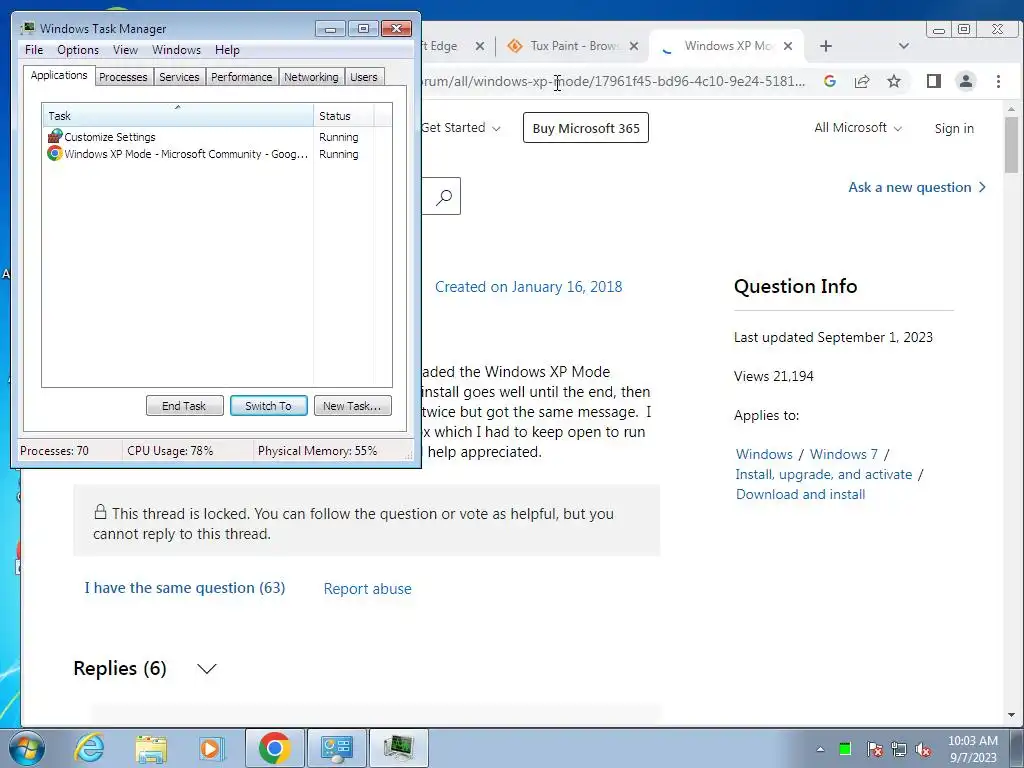Screen dimensions: 1024x768
Task: Share this page via Chrome share icon
Action: click(862, 81)
